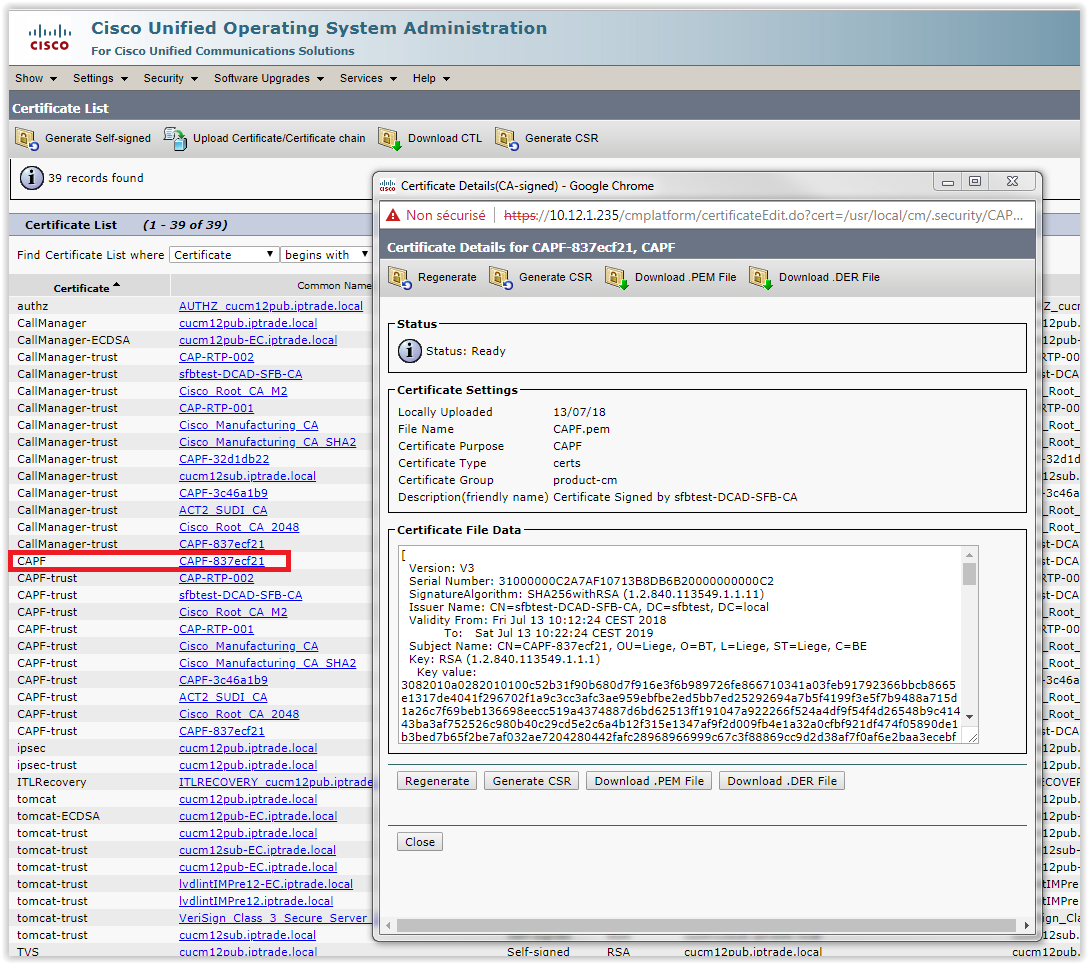Open the ITLRECOVERY_cucm12pub certificate link
Viewport: 1088px width, 964px height.
tap(275, 782)
